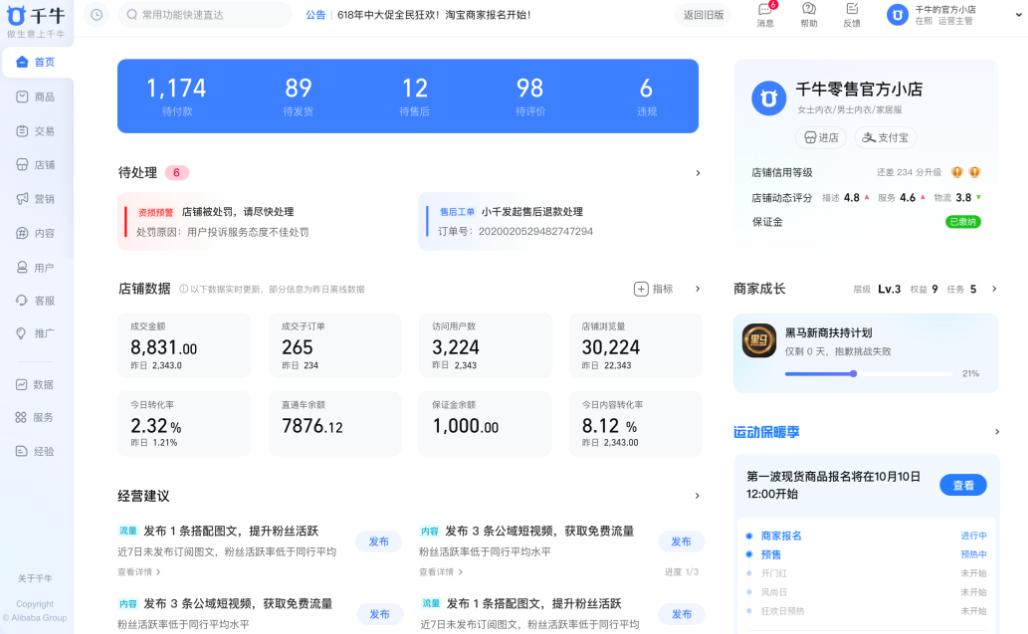This screenshot has width=1028, height=634.
Task: Click 返回旧版 button
Action: click(703, 14)
